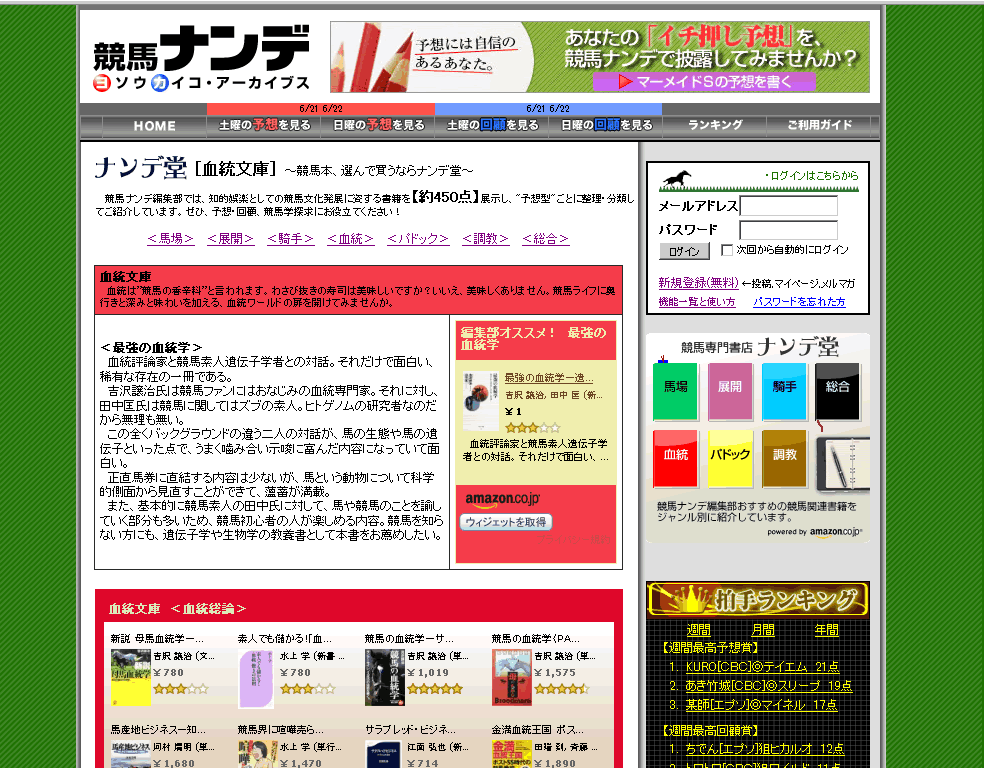Click 新説 母馬血統学 cover thumbnail

pyautogui.click(x=131, y=678)
